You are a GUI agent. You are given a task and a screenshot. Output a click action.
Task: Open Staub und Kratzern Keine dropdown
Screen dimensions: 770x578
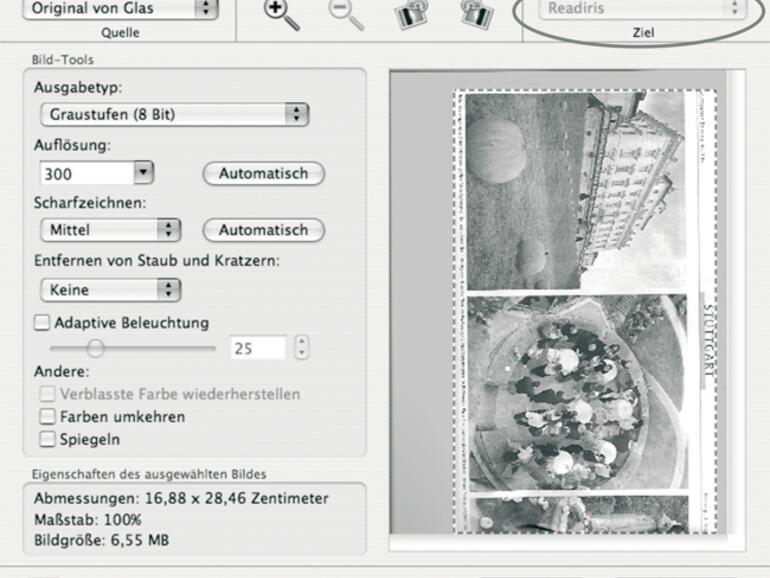(111, 290)
